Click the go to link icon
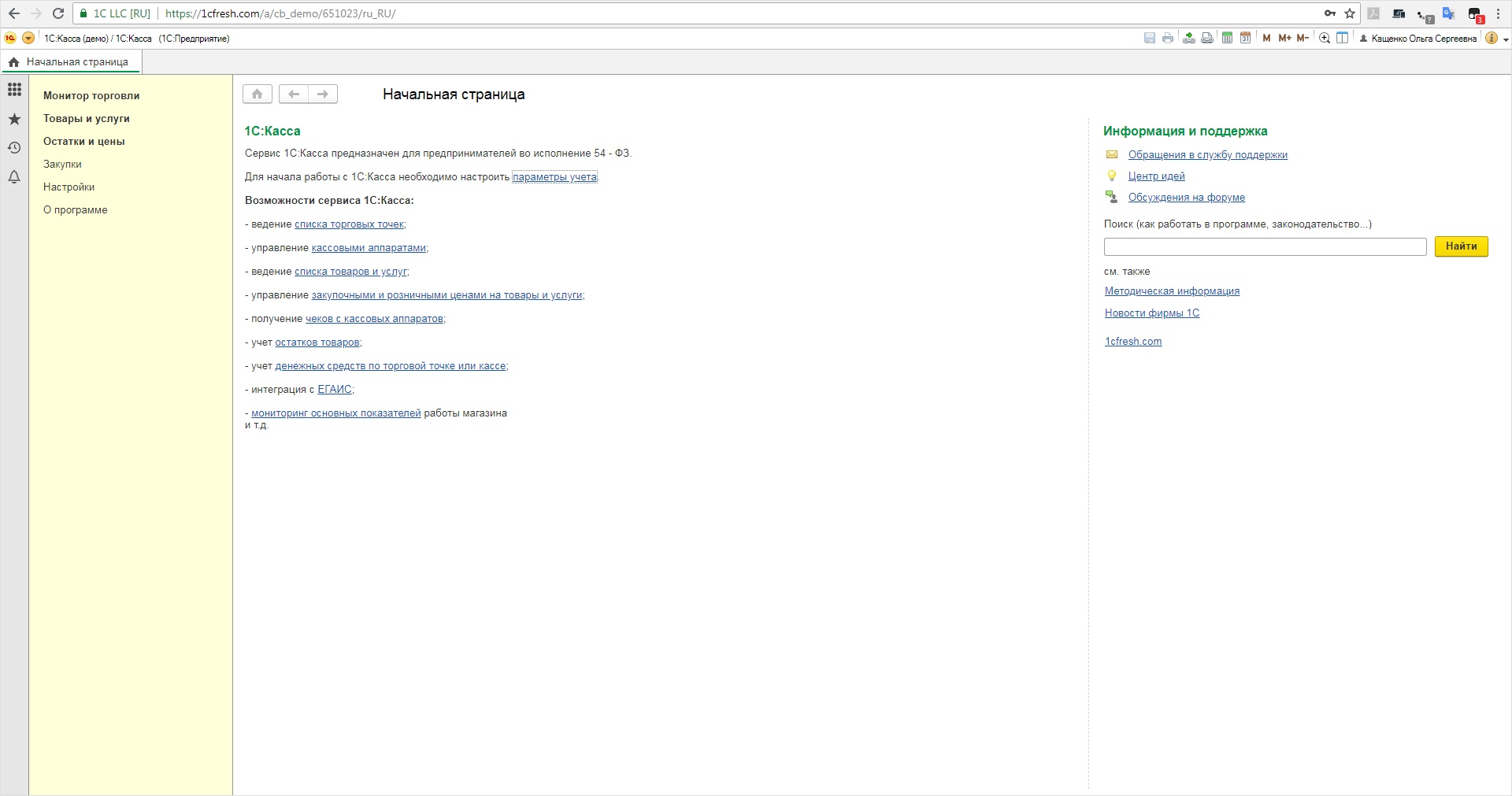The width and height of the screenshot is (1512, 796). point(1207,38)
